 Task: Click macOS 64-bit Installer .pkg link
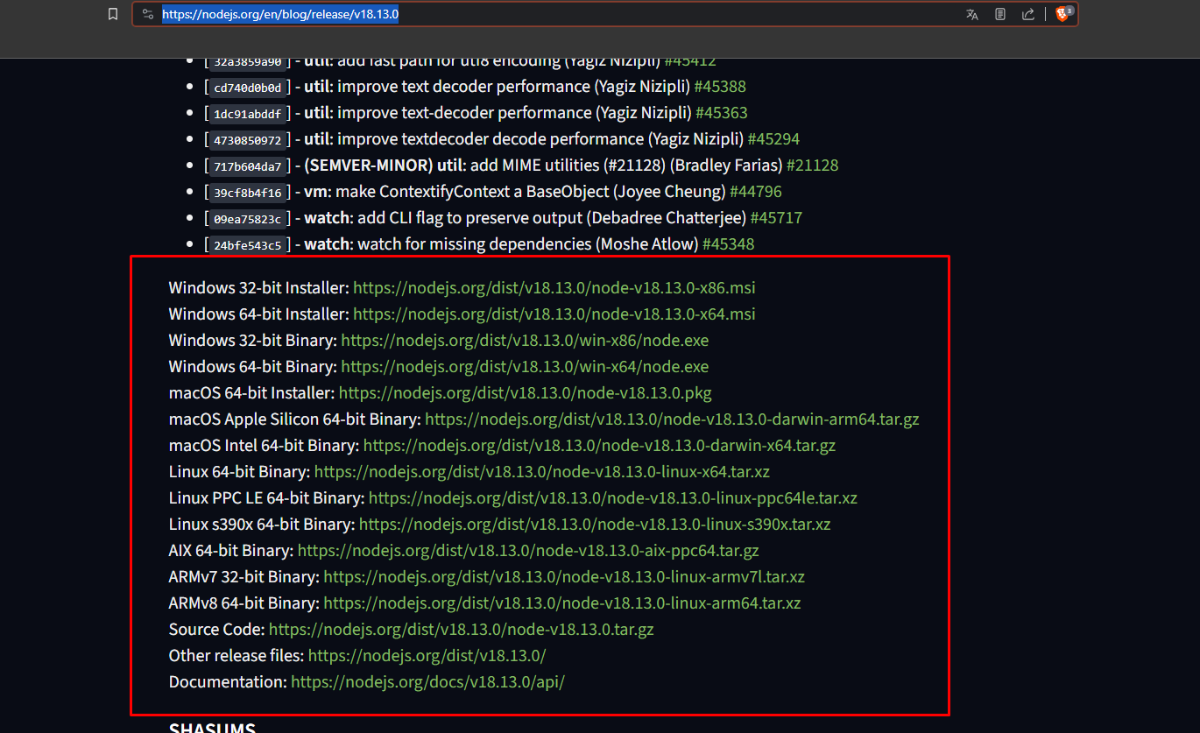coord(525,393)
